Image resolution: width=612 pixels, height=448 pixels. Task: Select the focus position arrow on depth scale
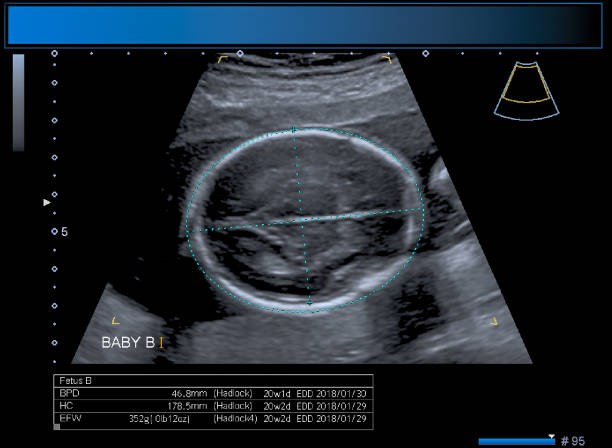click(45, 202)
